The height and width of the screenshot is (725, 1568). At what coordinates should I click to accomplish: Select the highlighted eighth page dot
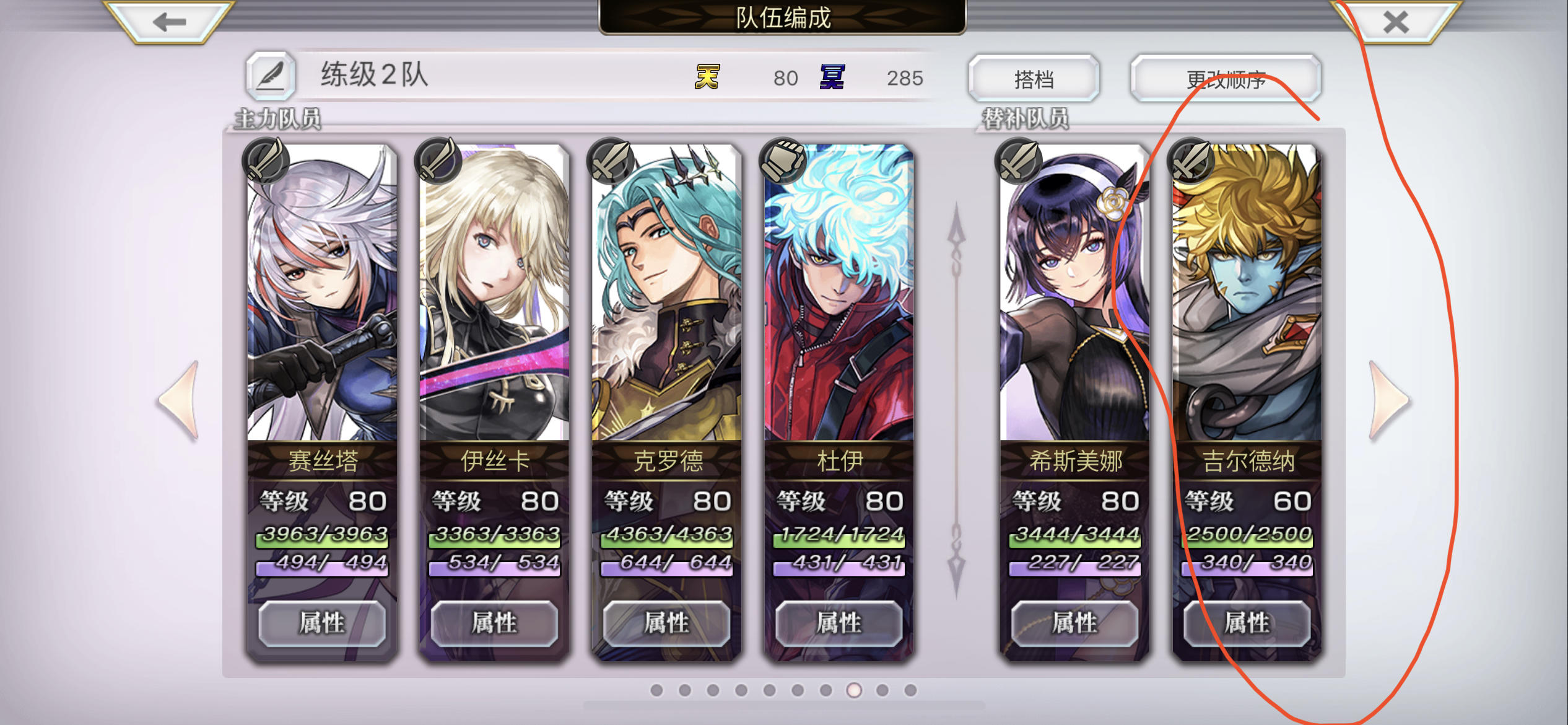coord(854,690)
